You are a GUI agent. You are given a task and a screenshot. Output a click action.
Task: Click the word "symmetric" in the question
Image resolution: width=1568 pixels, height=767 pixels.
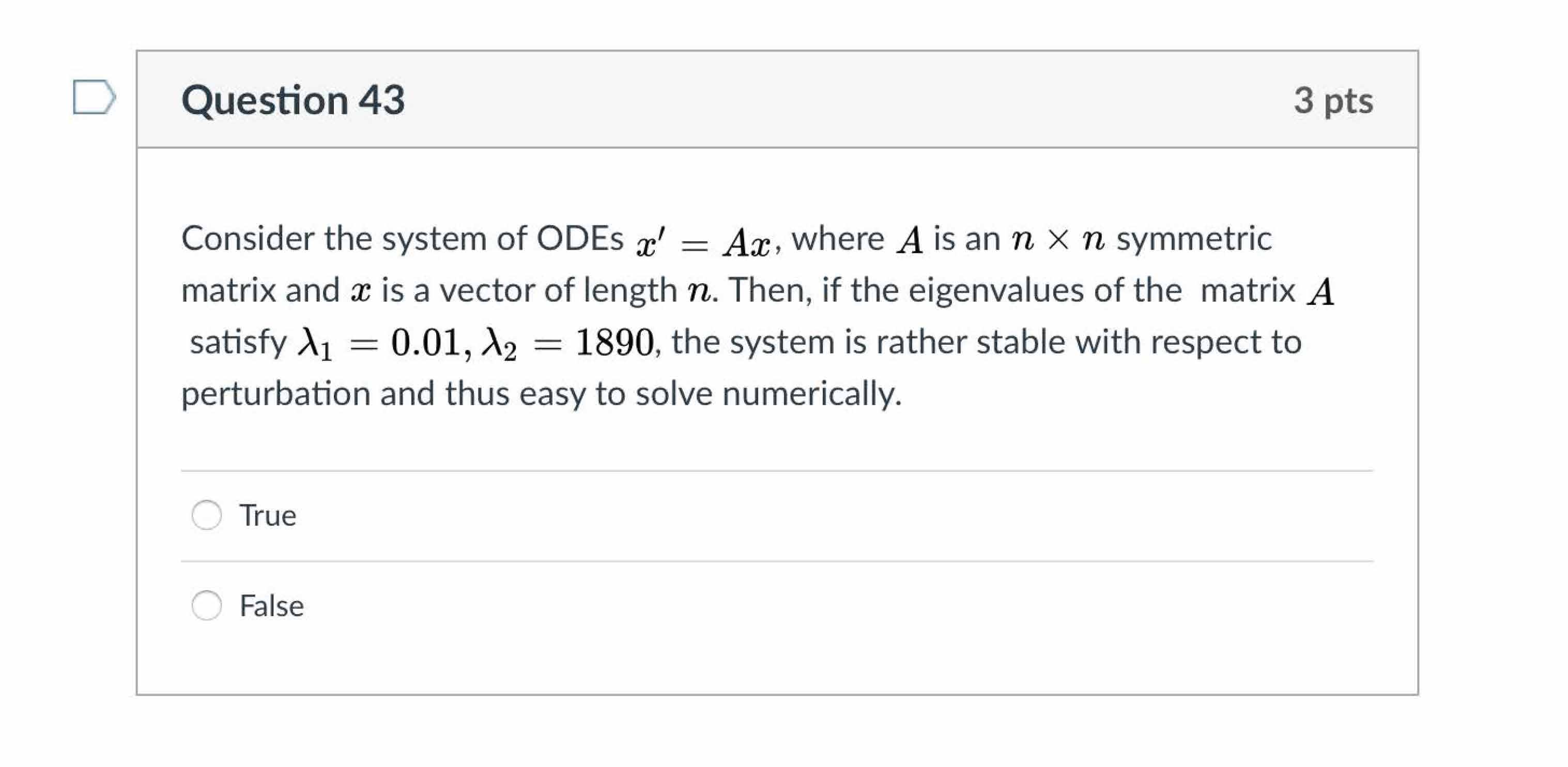tap(1194, 238)
